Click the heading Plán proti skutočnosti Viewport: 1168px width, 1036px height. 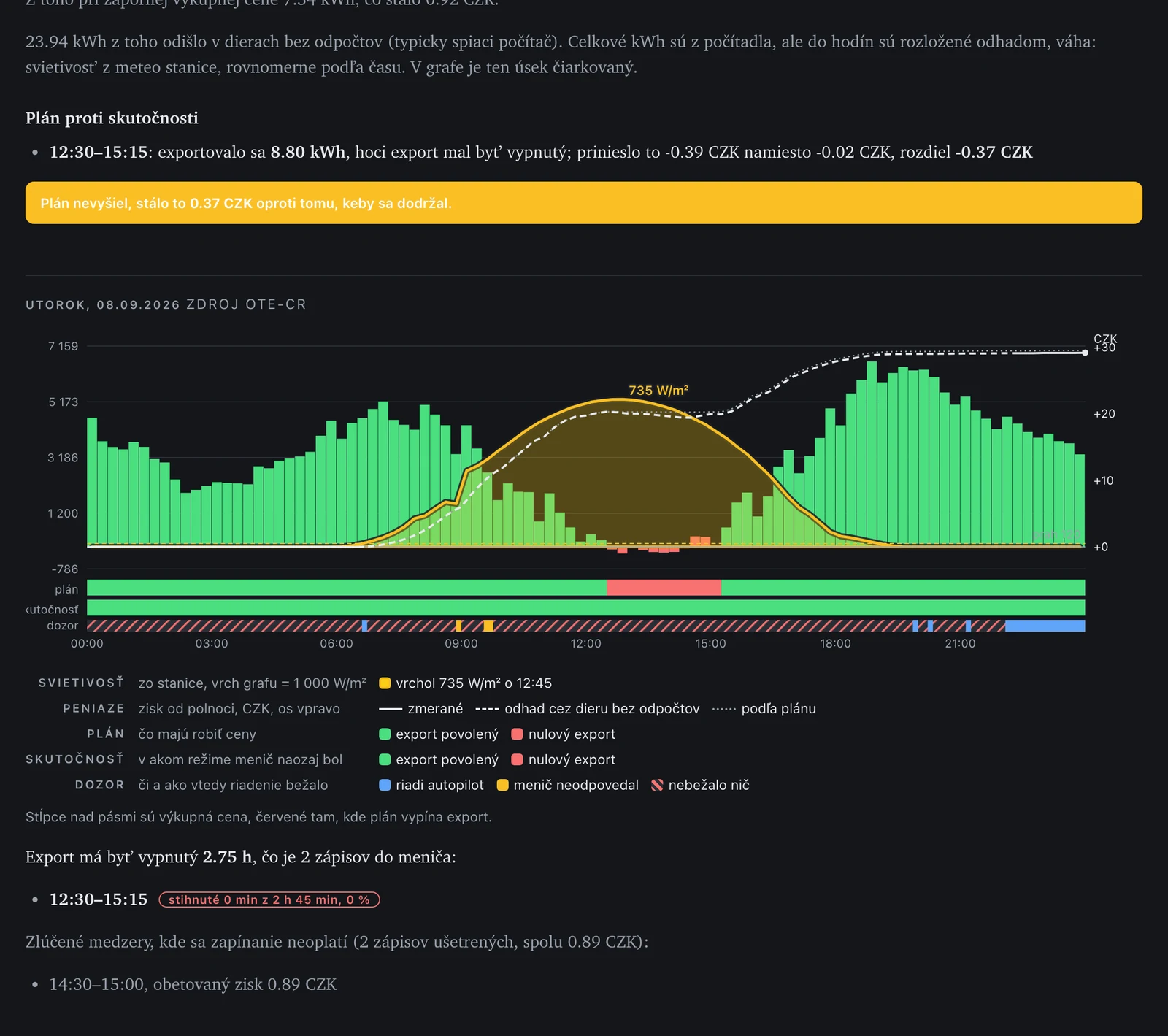click(112, 118)
